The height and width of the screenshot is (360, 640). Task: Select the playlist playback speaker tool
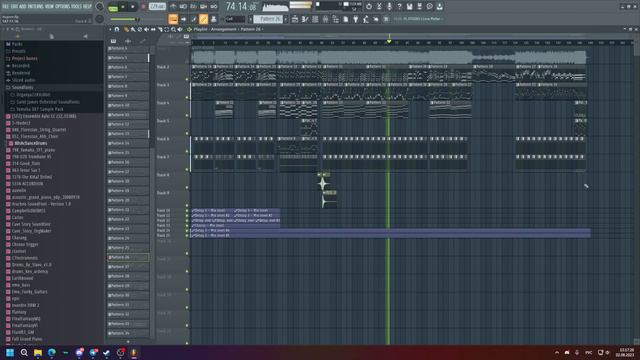click(180, 29)
